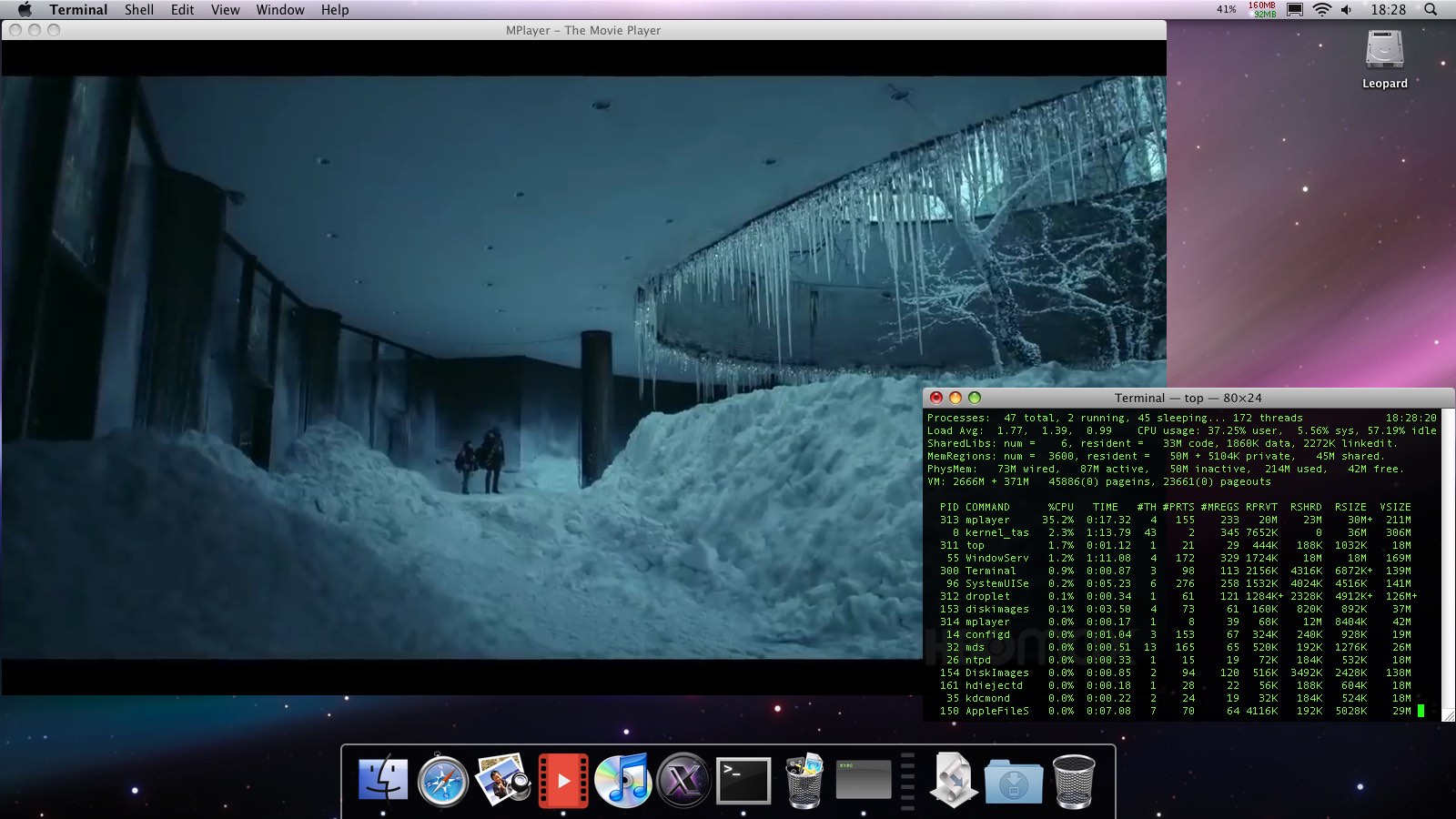Click the MPlayer video frame

(582, 367)
